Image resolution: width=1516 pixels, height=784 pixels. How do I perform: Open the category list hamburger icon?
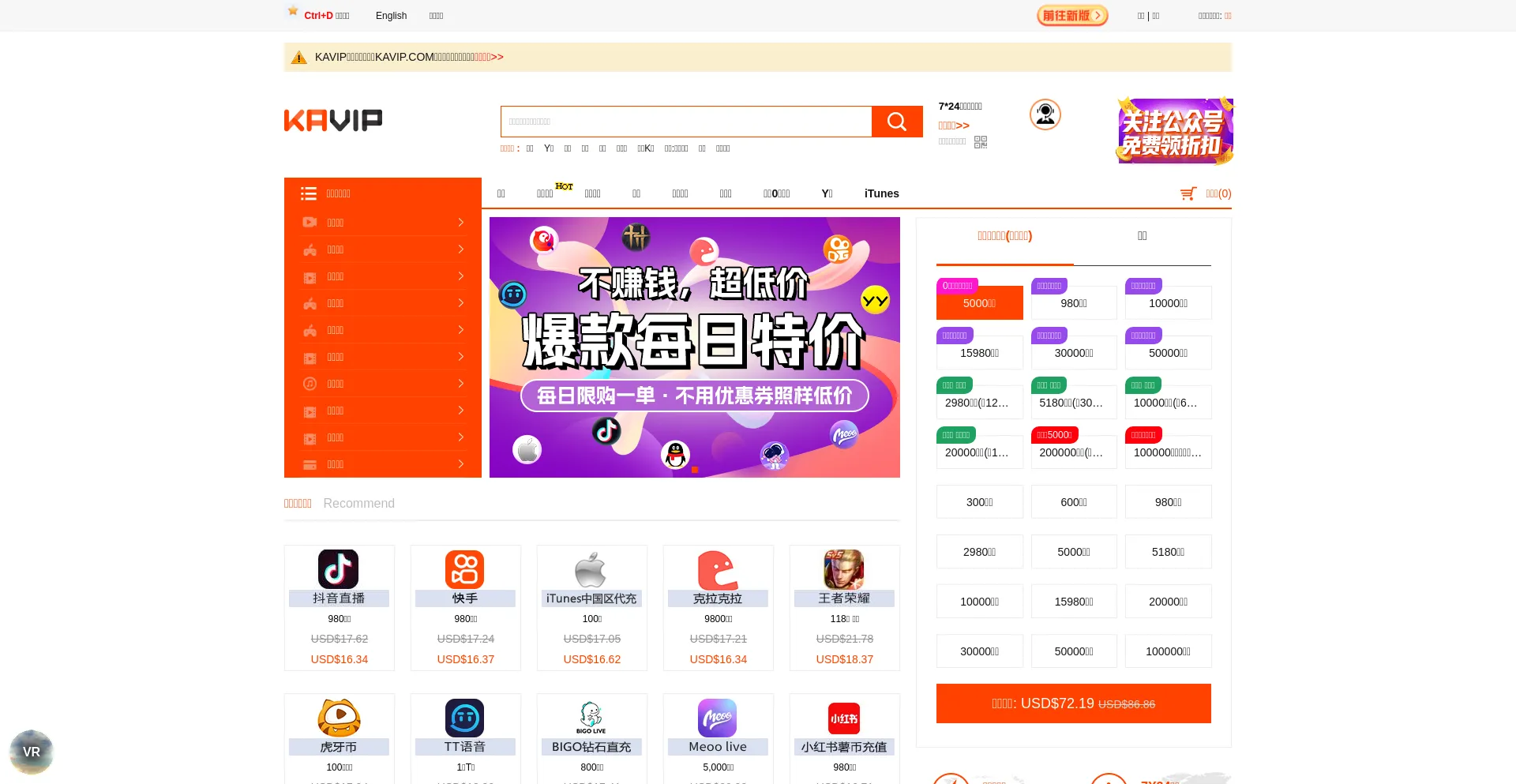(x=309, y=193)
